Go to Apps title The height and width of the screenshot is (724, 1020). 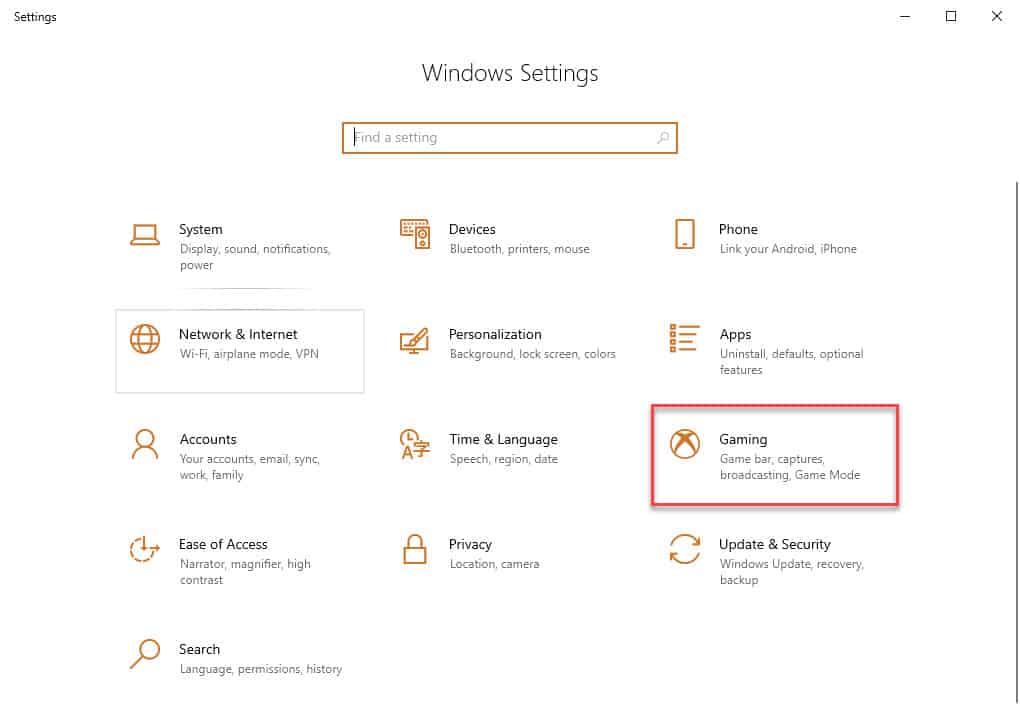point(735,335)
